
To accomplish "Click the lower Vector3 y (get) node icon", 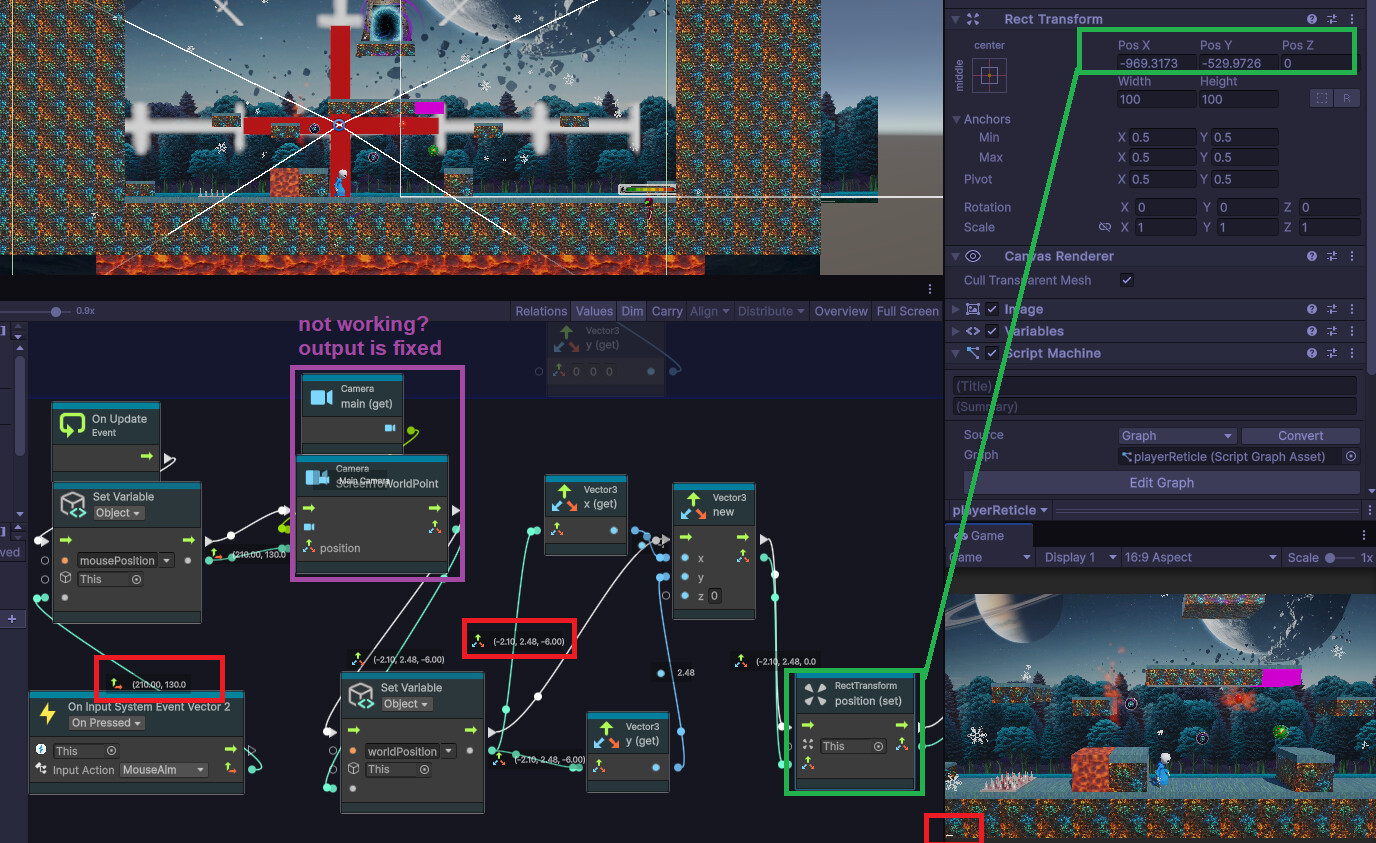I will [607, 735].
